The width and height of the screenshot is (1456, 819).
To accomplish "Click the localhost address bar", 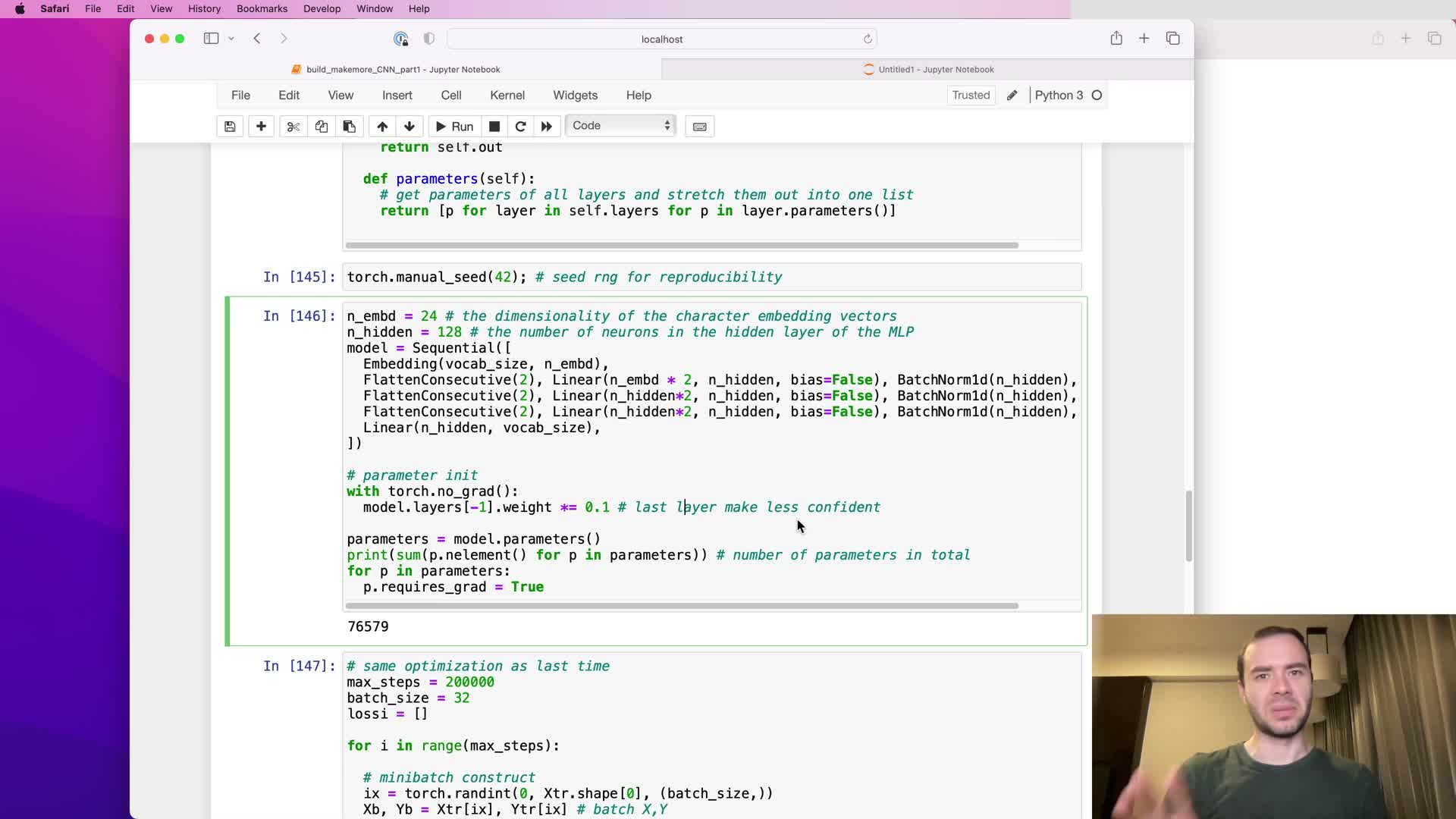I will tap(661, 39).
